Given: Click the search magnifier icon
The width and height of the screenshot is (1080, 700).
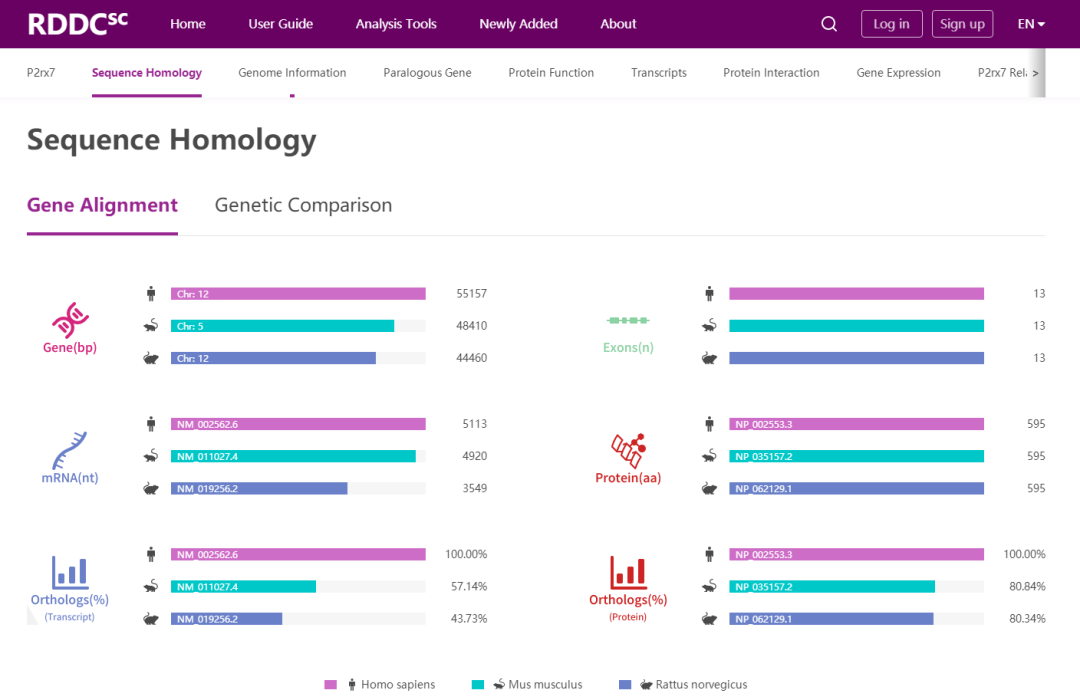Looking at the screenshot, I should (829, 24).
